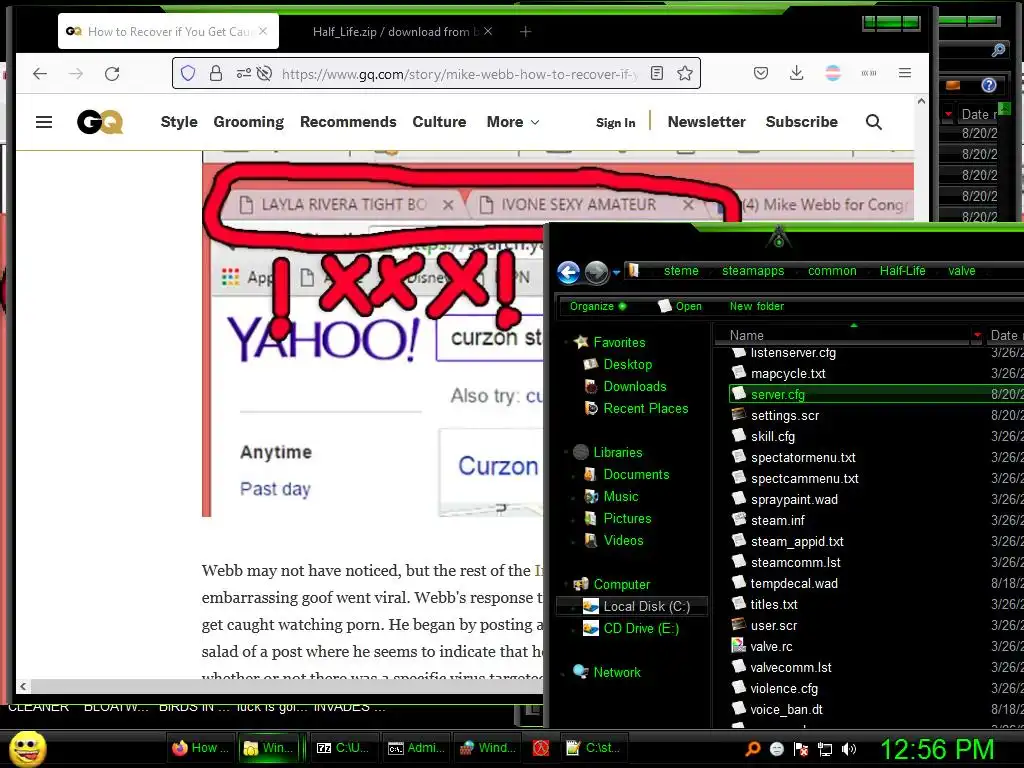1024x768 pixels.
Task: Open GQ site hamburger menu
Action: [44, 122]
